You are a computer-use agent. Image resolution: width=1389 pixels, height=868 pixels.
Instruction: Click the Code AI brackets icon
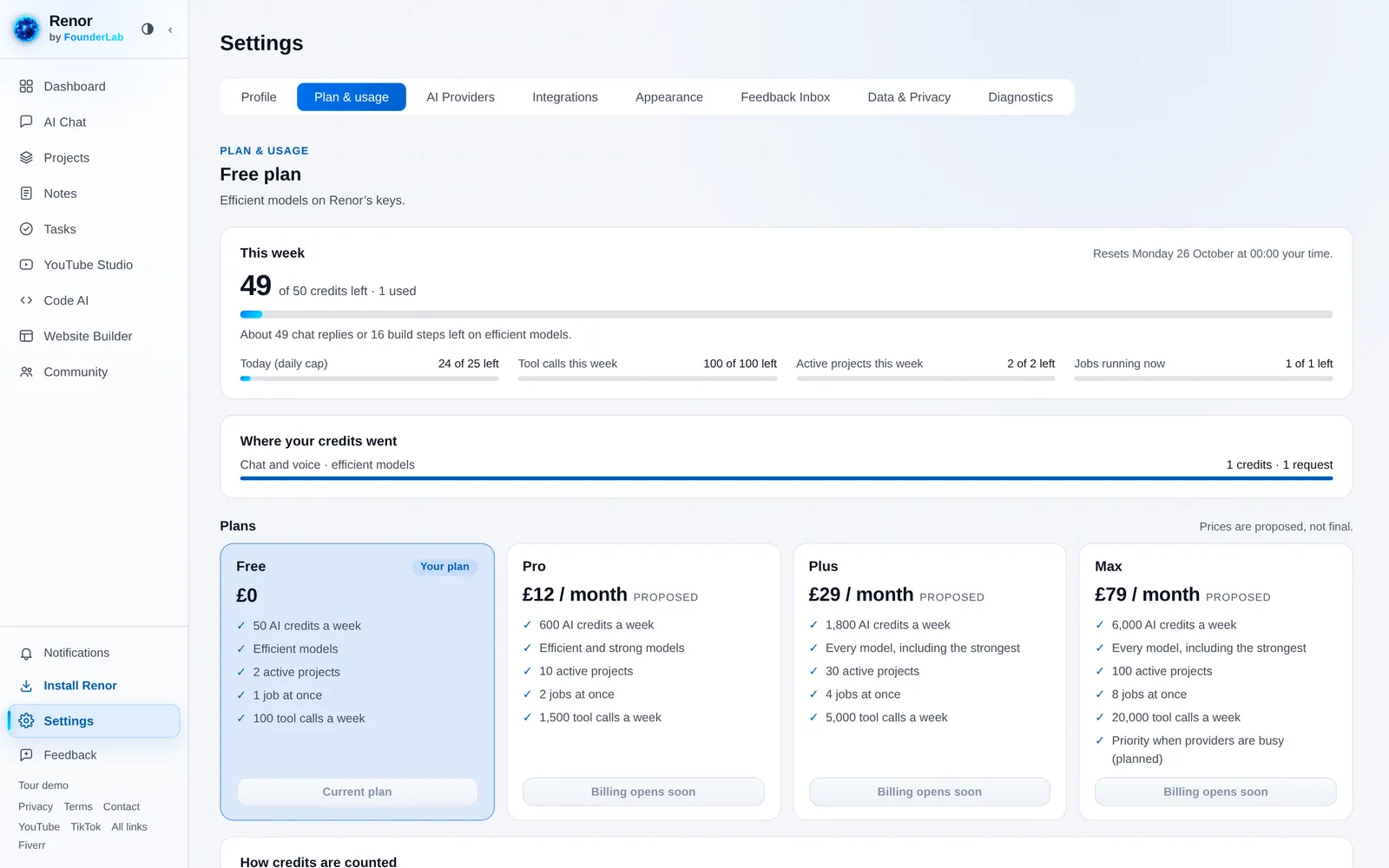coord(26,300)
